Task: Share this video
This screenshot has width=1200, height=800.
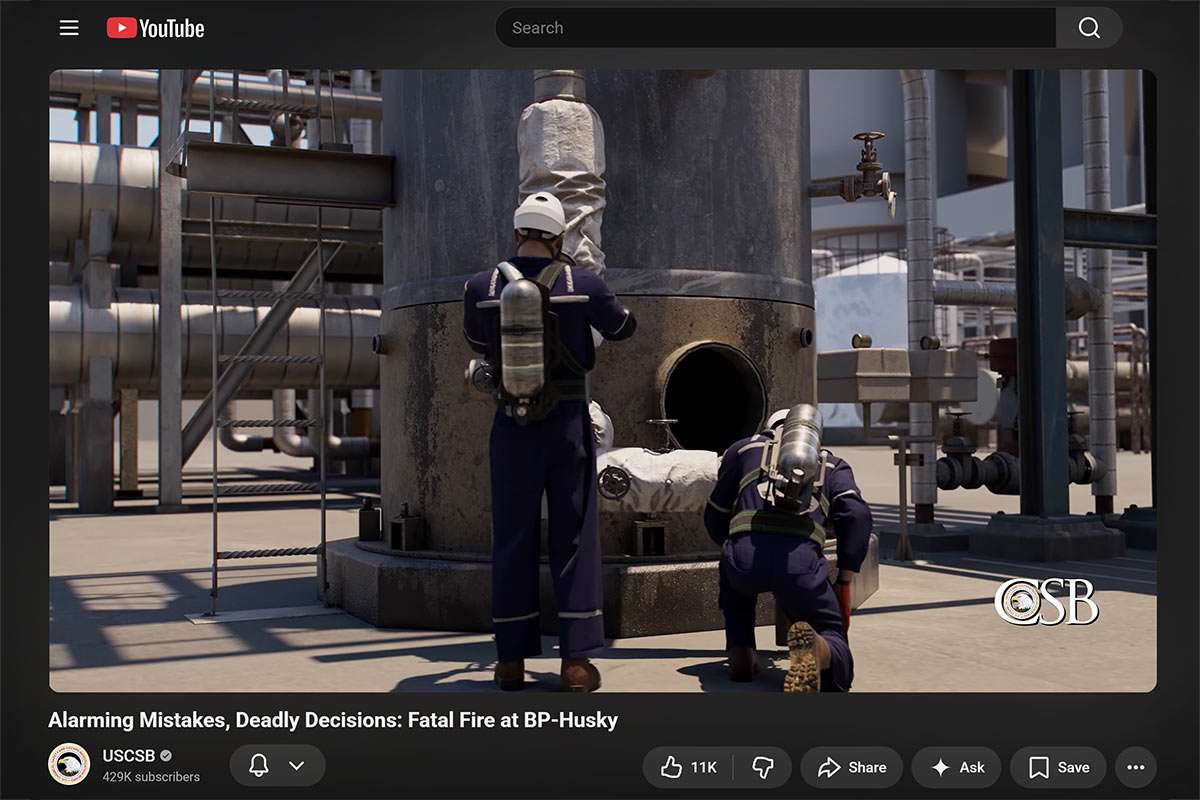Action: [852, 767]
